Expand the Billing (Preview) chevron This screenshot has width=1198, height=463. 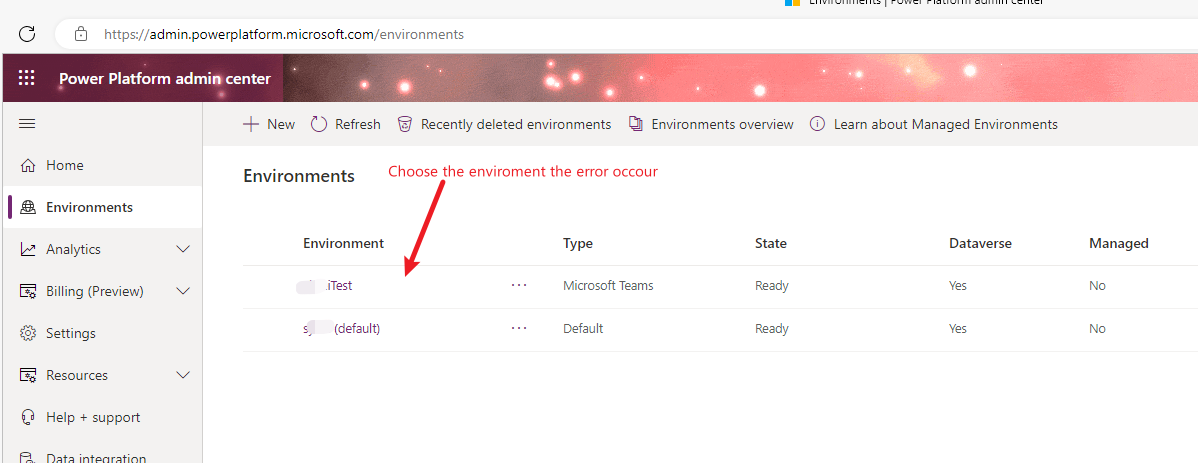point(183,291)
